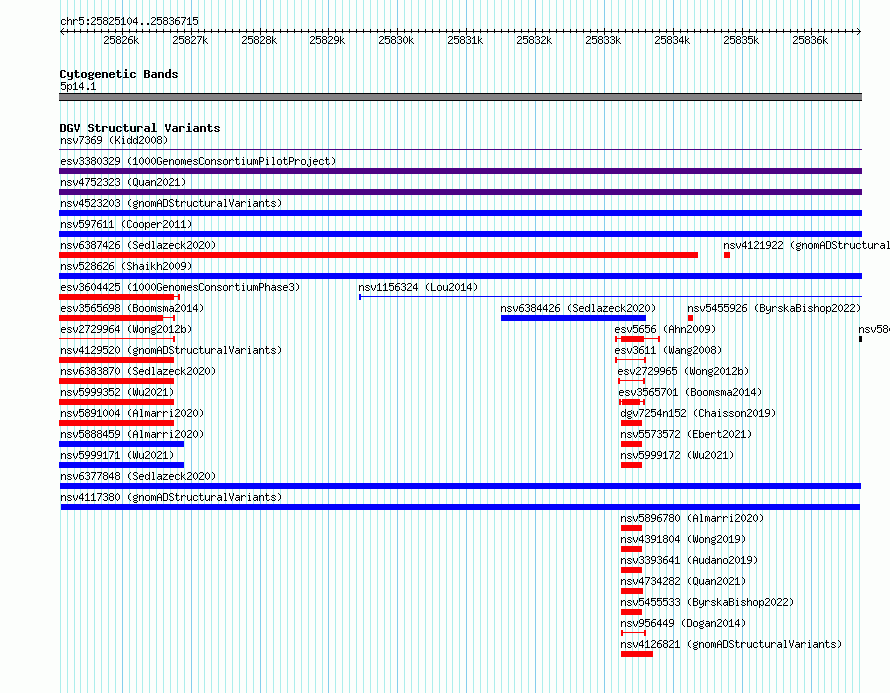
Task: Click dgv7254n152 (Chaisson2019) label
Action: coord(698,413)
